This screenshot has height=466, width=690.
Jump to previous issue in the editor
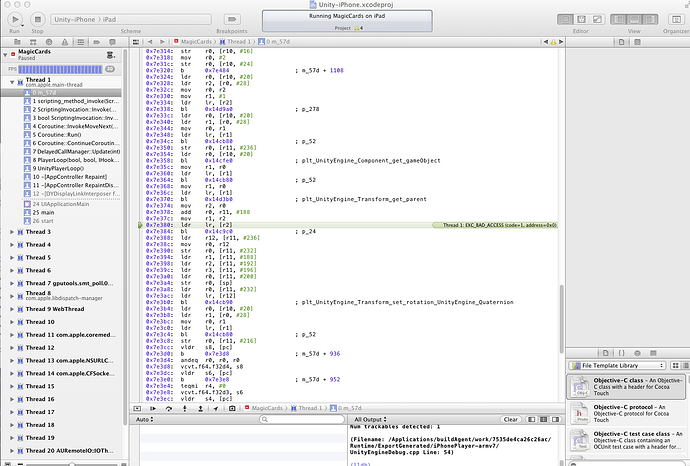(x=546, y=42)
